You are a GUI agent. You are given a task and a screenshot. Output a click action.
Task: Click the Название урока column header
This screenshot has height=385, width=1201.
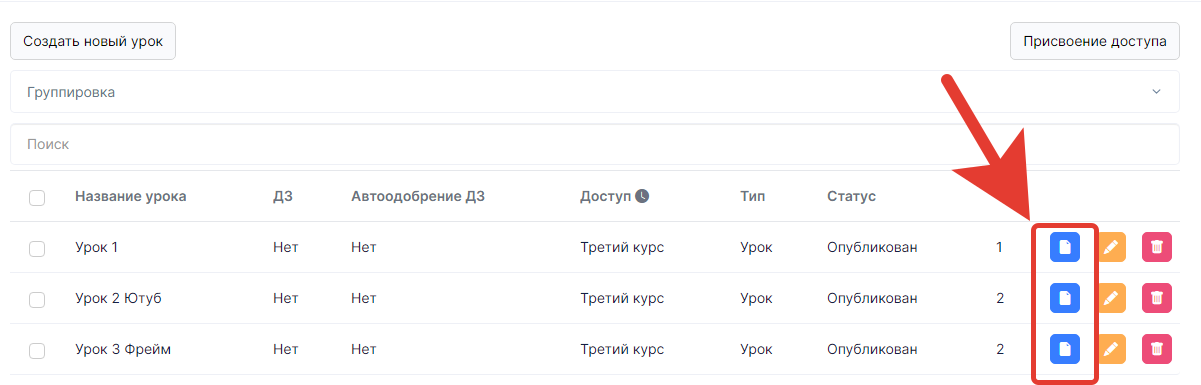click(x=130, y=196)
